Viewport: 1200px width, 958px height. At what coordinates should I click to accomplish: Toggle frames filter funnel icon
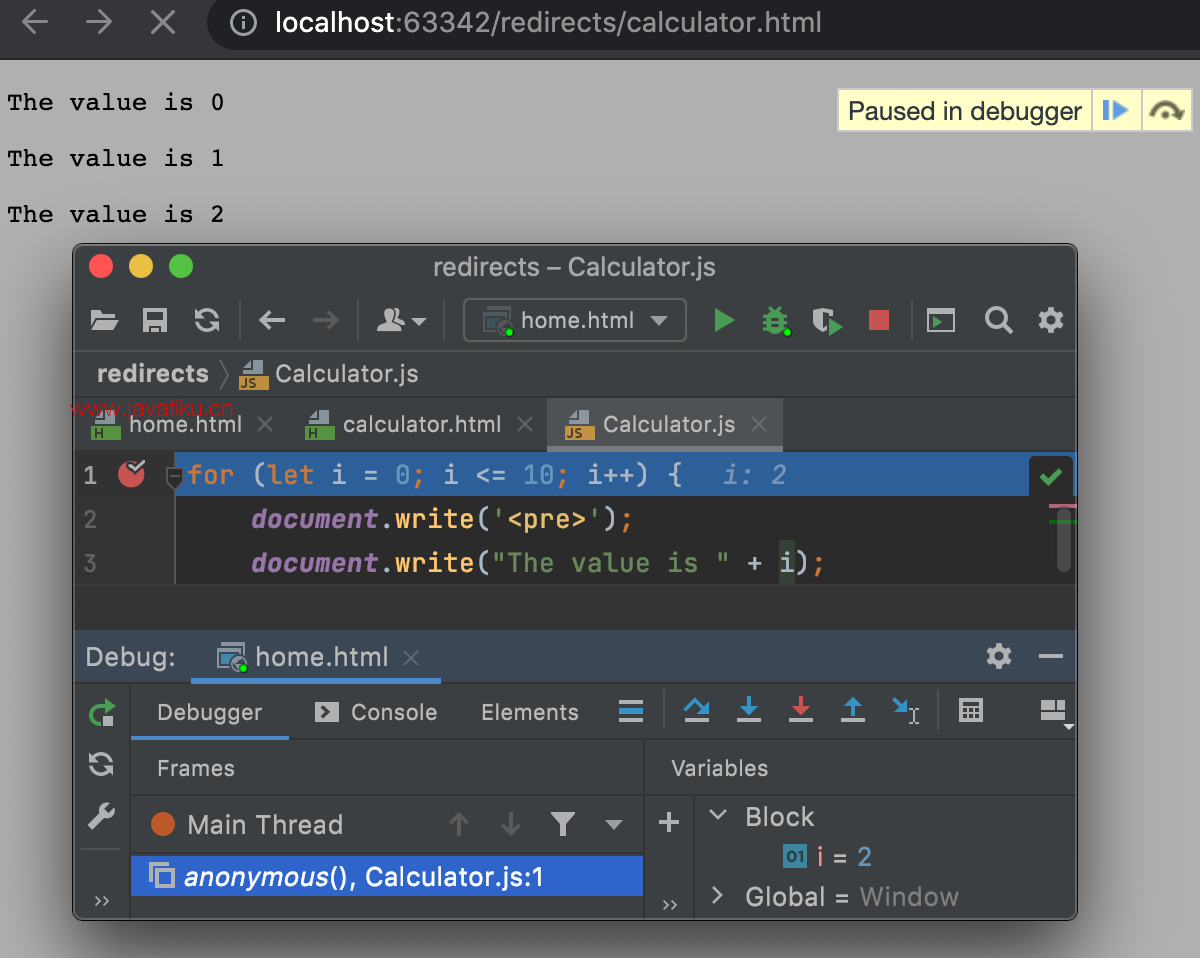tap(563, 824)
